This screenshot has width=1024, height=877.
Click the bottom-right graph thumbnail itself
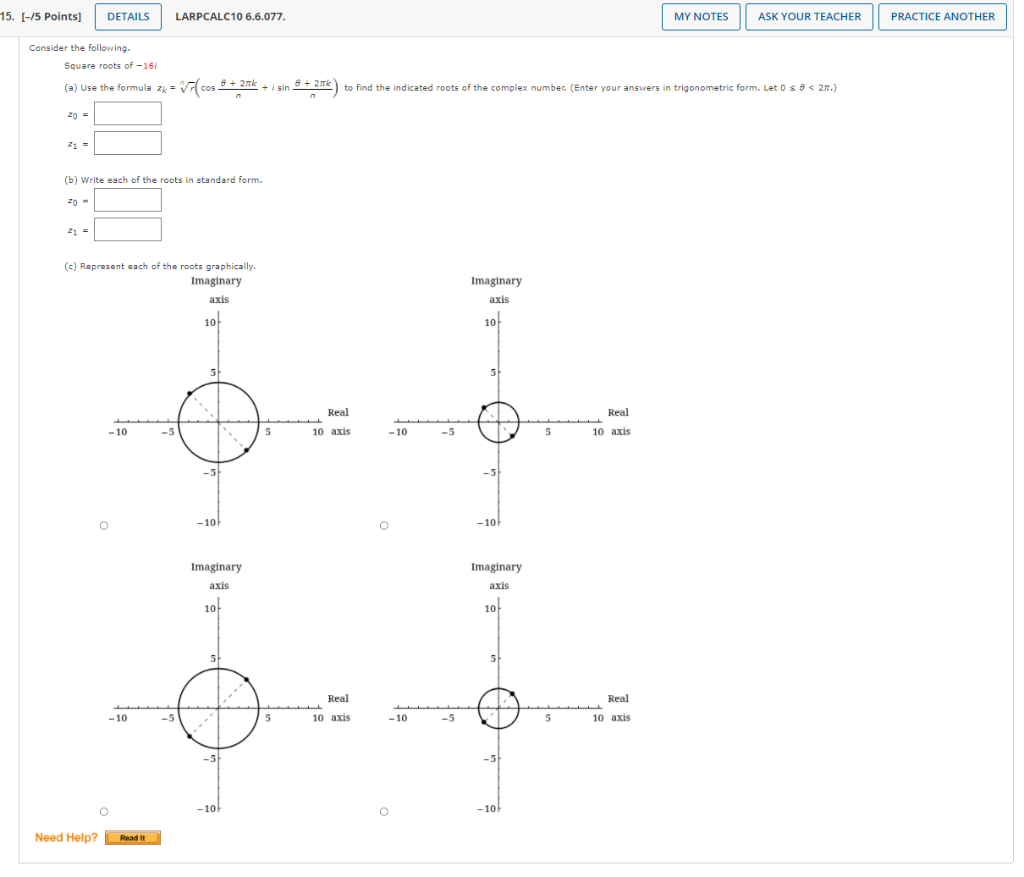pos(498,707)
